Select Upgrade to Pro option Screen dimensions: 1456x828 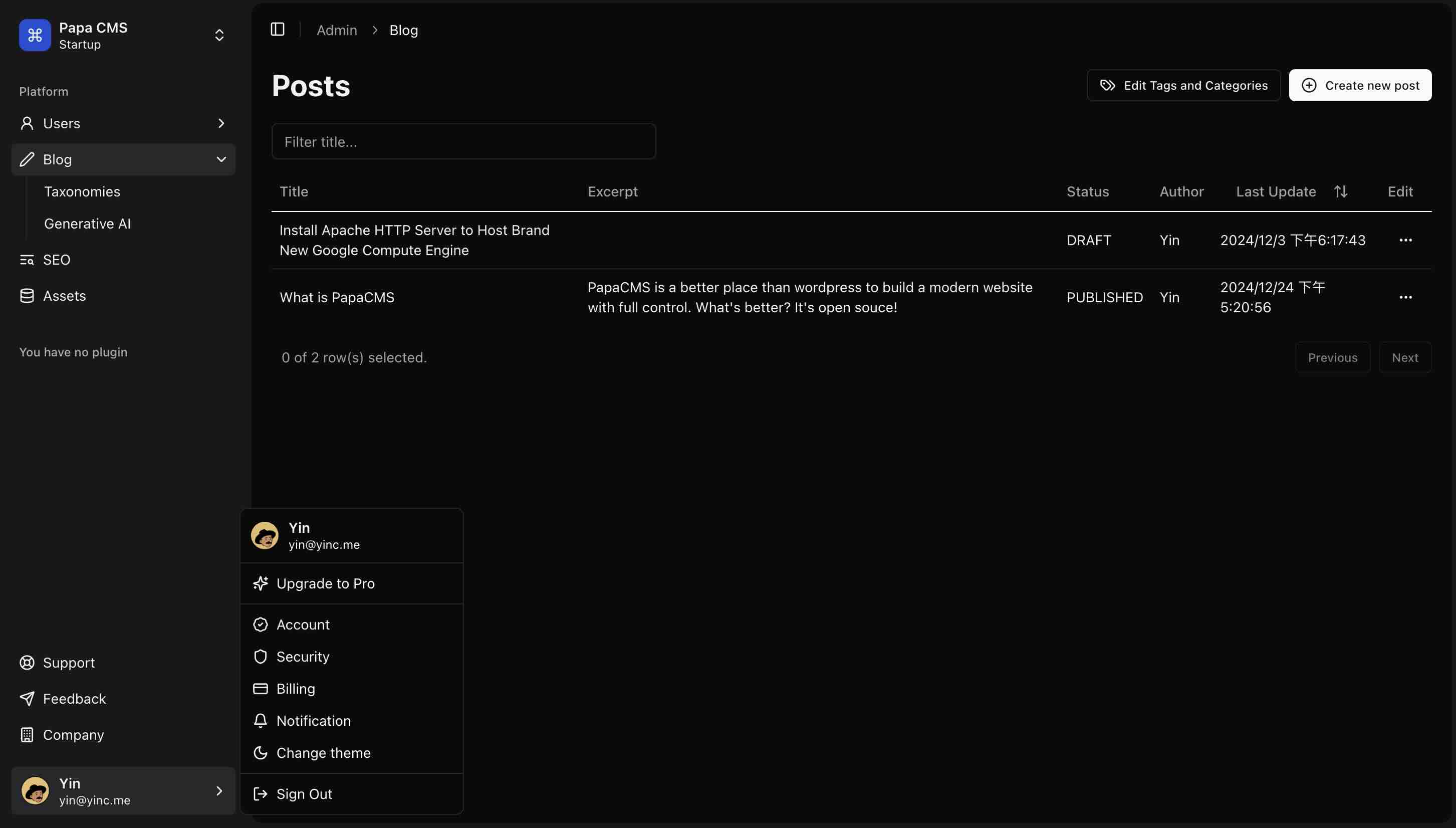point(325,583)
